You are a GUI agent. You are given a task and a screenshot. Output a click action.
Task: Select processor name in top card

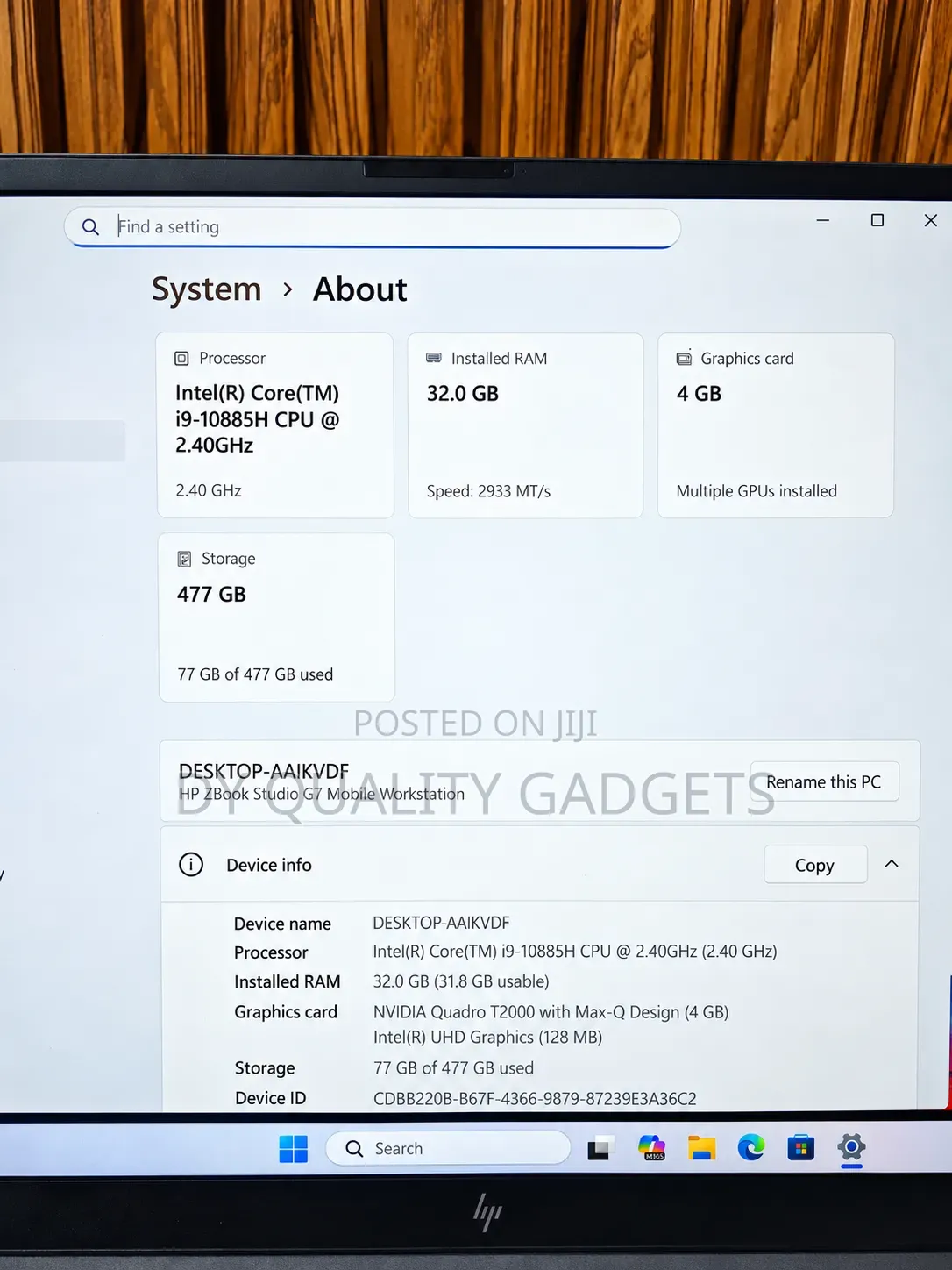pos(258,419)
